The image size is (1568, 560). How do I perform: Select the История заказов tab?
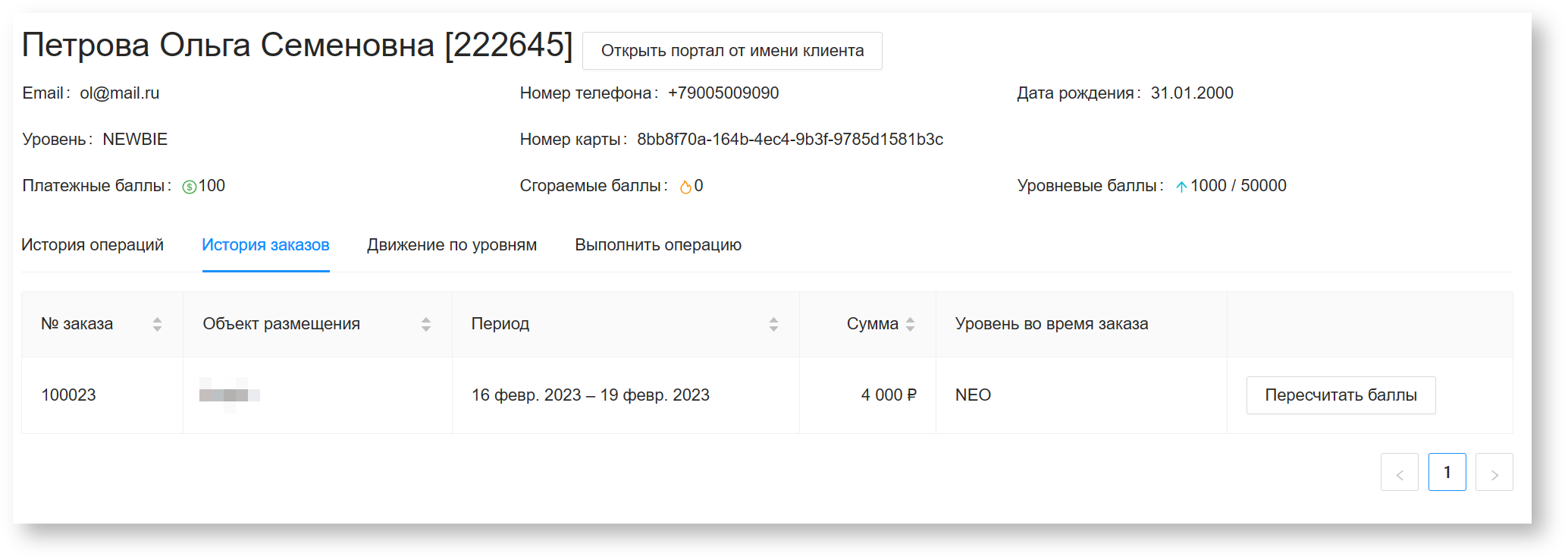[x=265, y=245]
